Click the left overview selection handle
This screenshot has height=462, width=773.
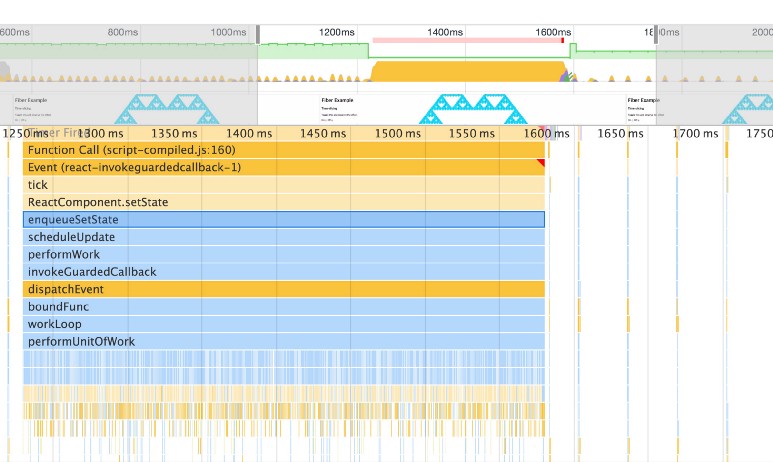[259, 33]
